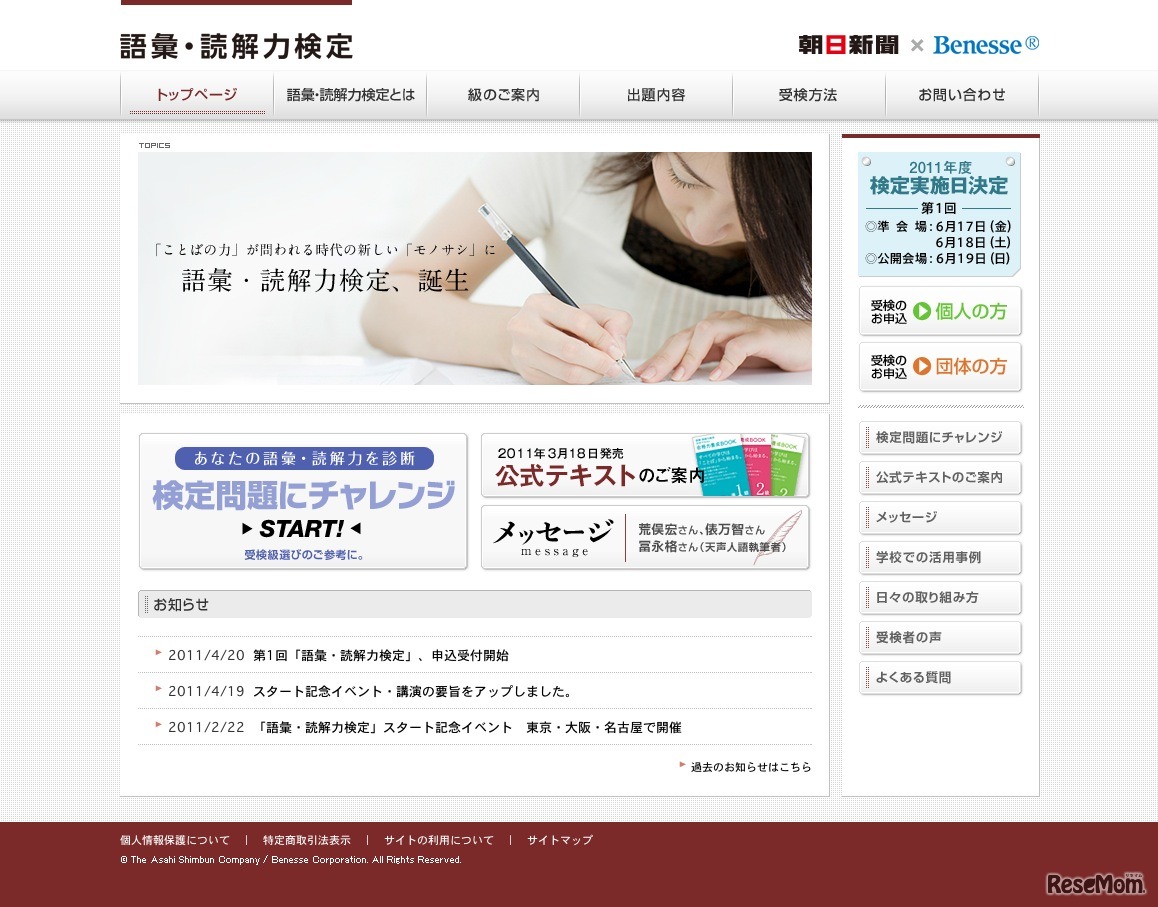Viewport: 1158px width, 907px height.
Task: Open the メッセージ message banner
Action: click(645, 537)
